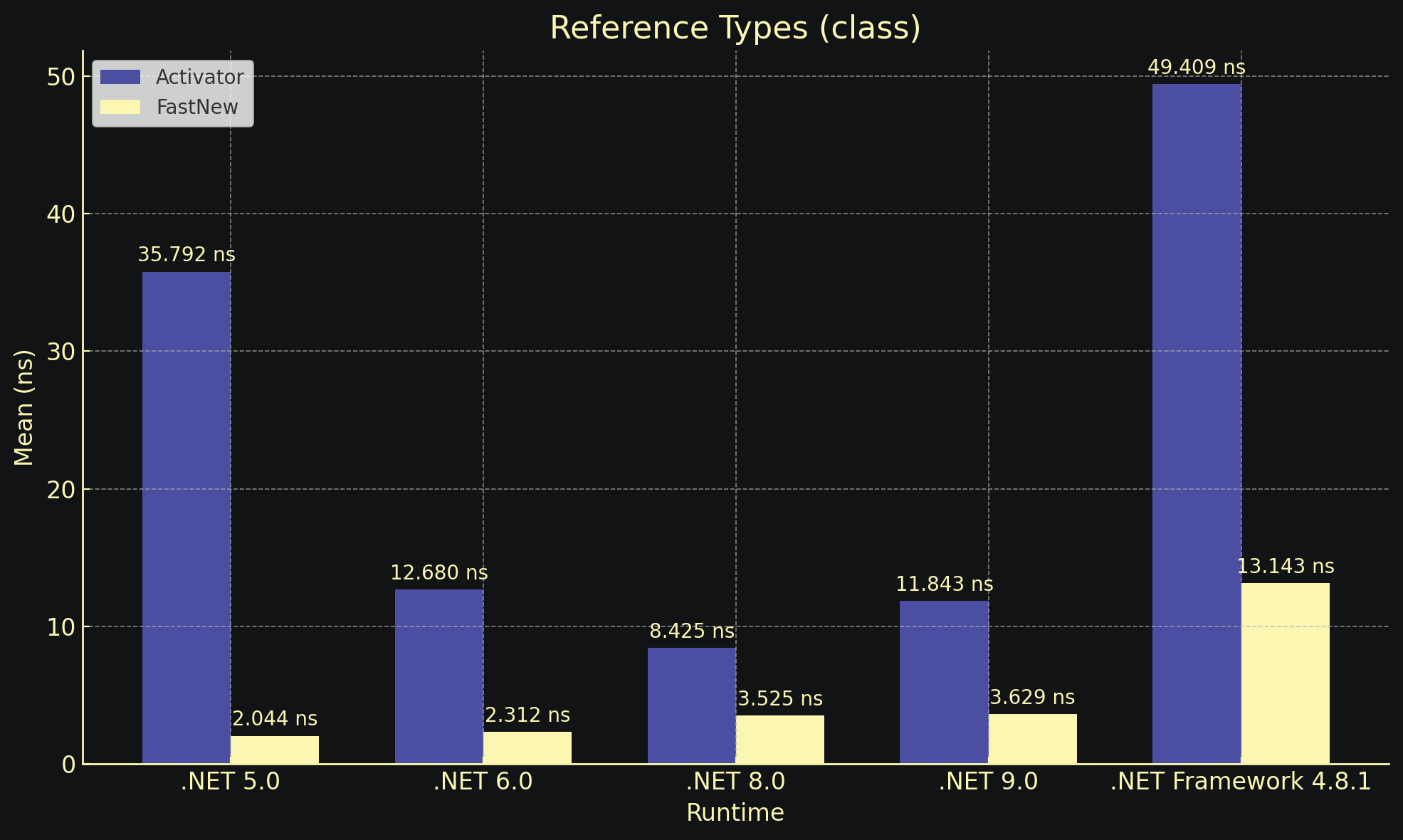Select the .NET 5.0 FastNew bar

(275, 750)
